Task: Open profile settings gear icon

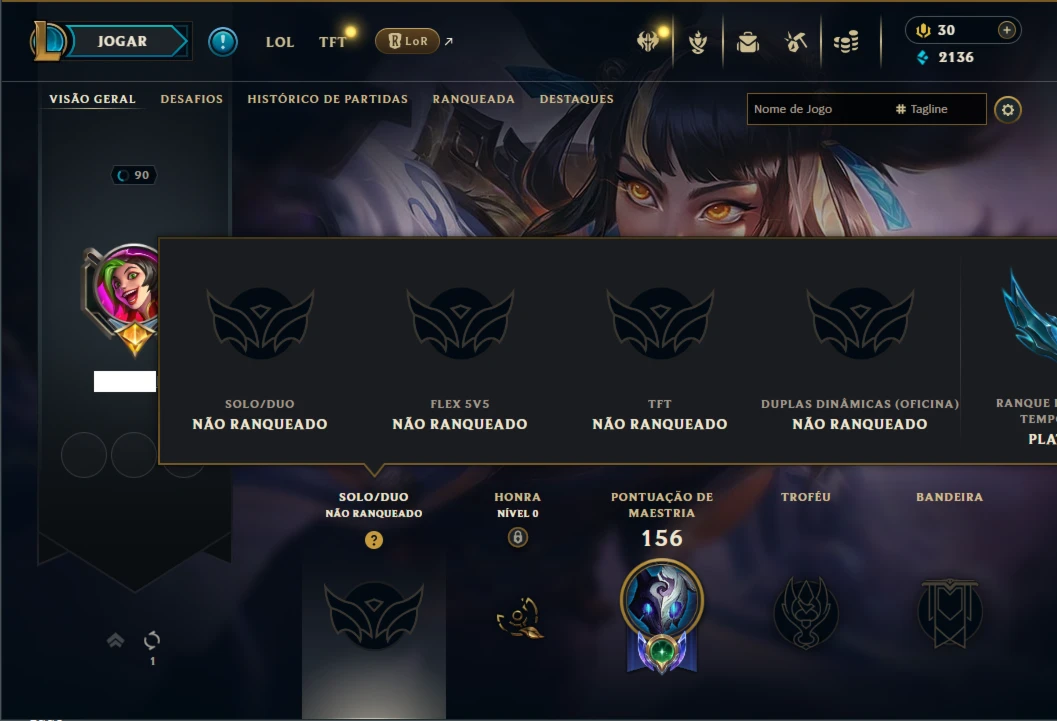Action: click(x=1008, y=110)
